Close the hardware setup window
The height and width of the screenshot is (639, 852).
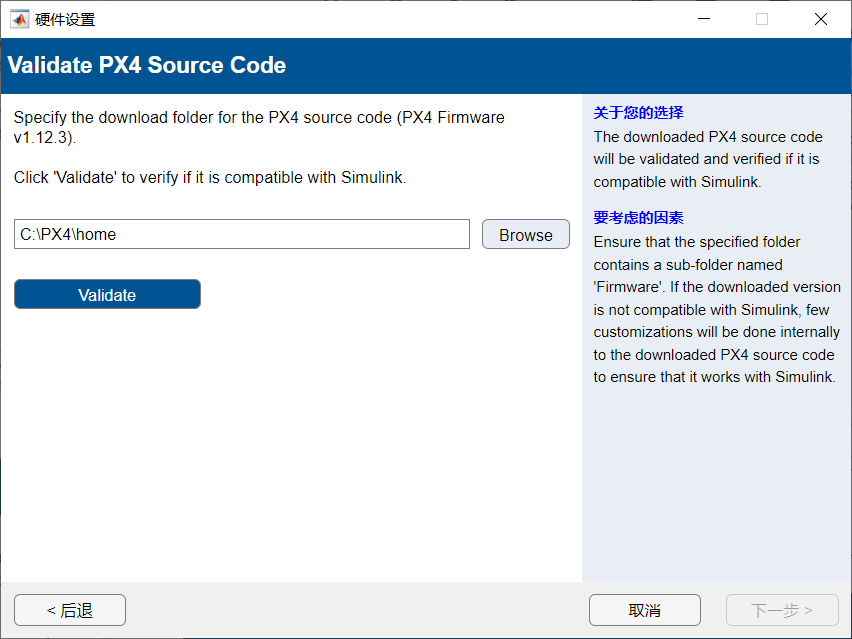pyautogui.click(x=821, y=19)
